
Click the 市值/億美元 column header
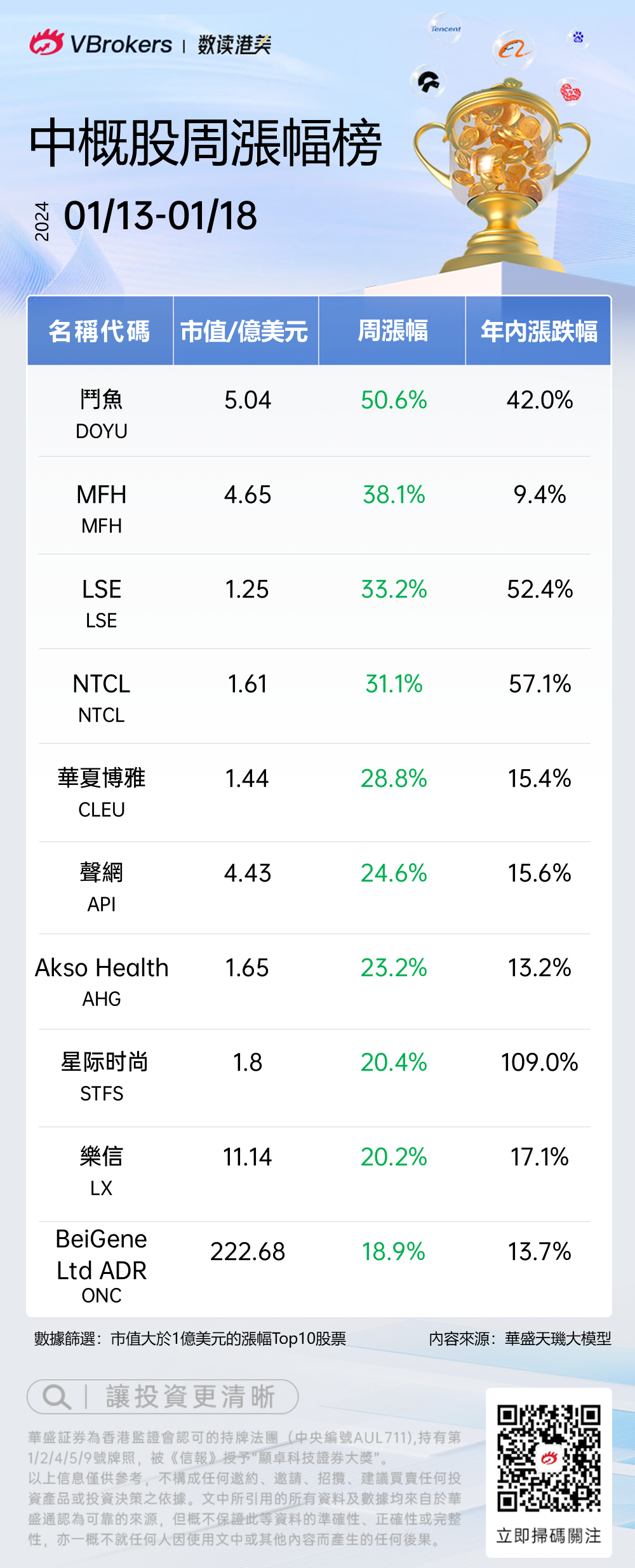click(245, 332)
